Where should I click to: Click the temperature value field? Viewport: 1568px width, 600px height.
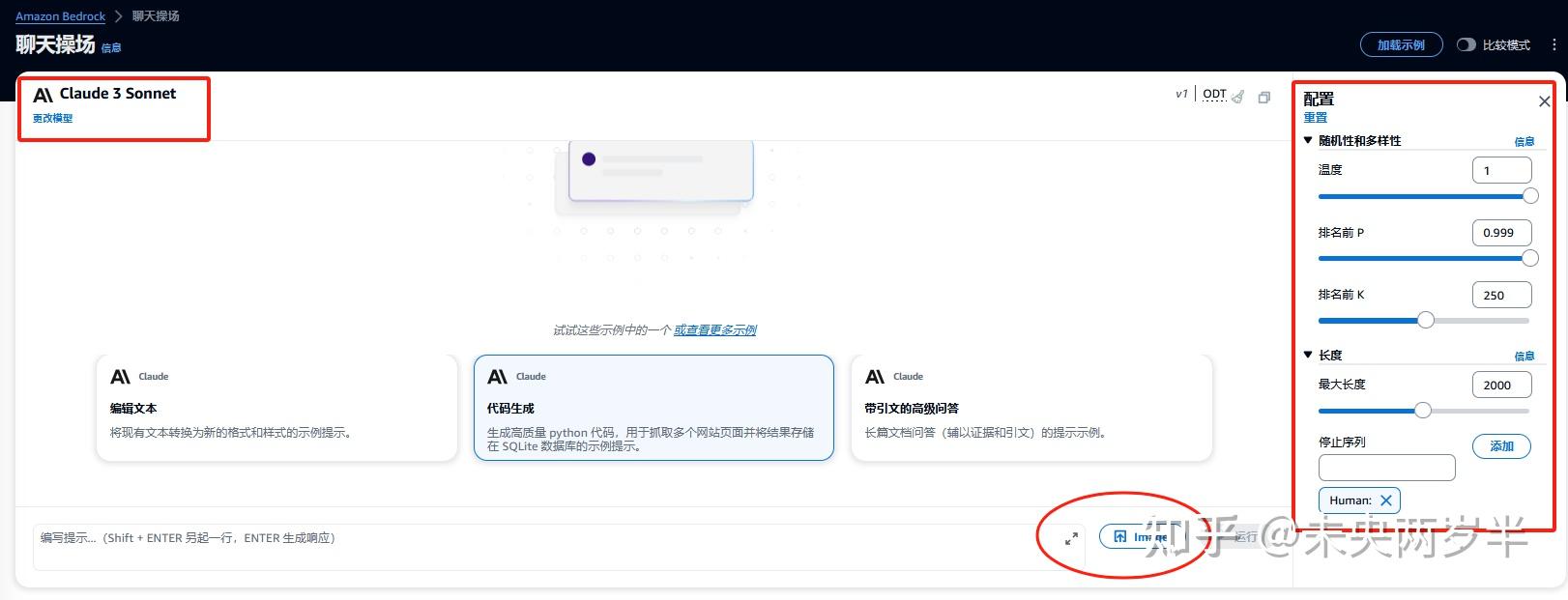click(x=1501, y=170)
